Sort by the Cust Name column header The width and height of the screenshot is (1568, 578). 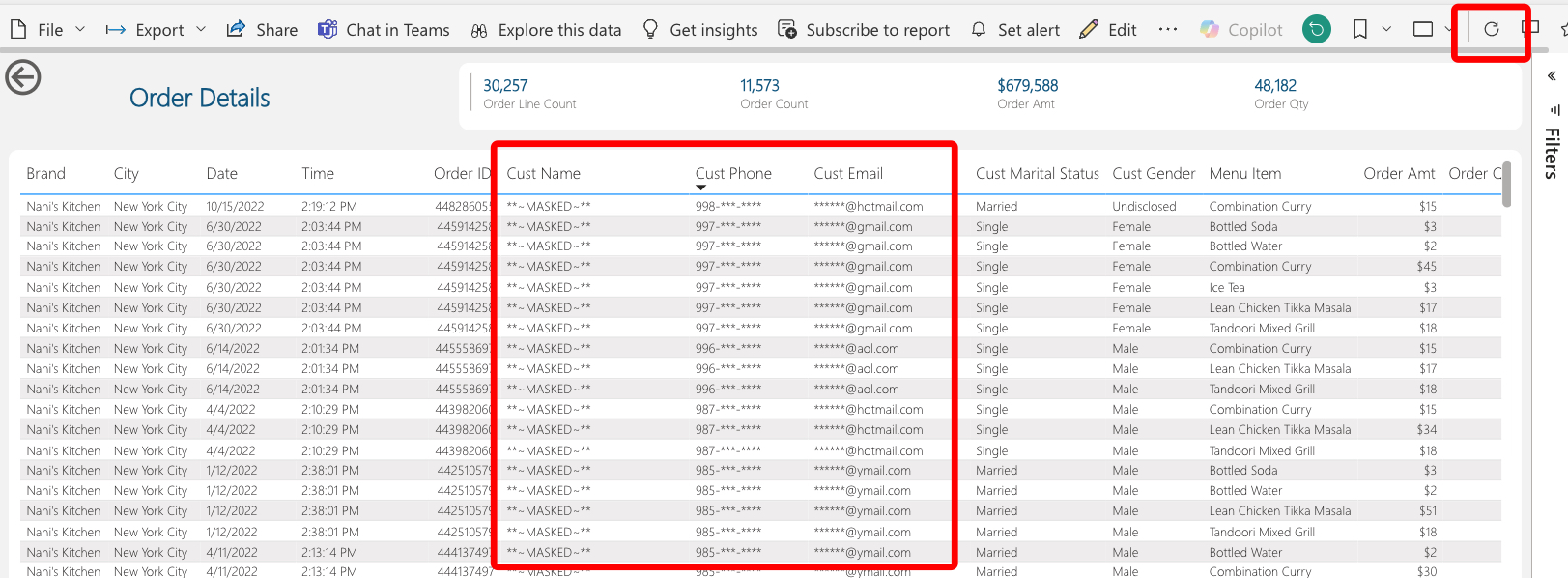[544, 174]
